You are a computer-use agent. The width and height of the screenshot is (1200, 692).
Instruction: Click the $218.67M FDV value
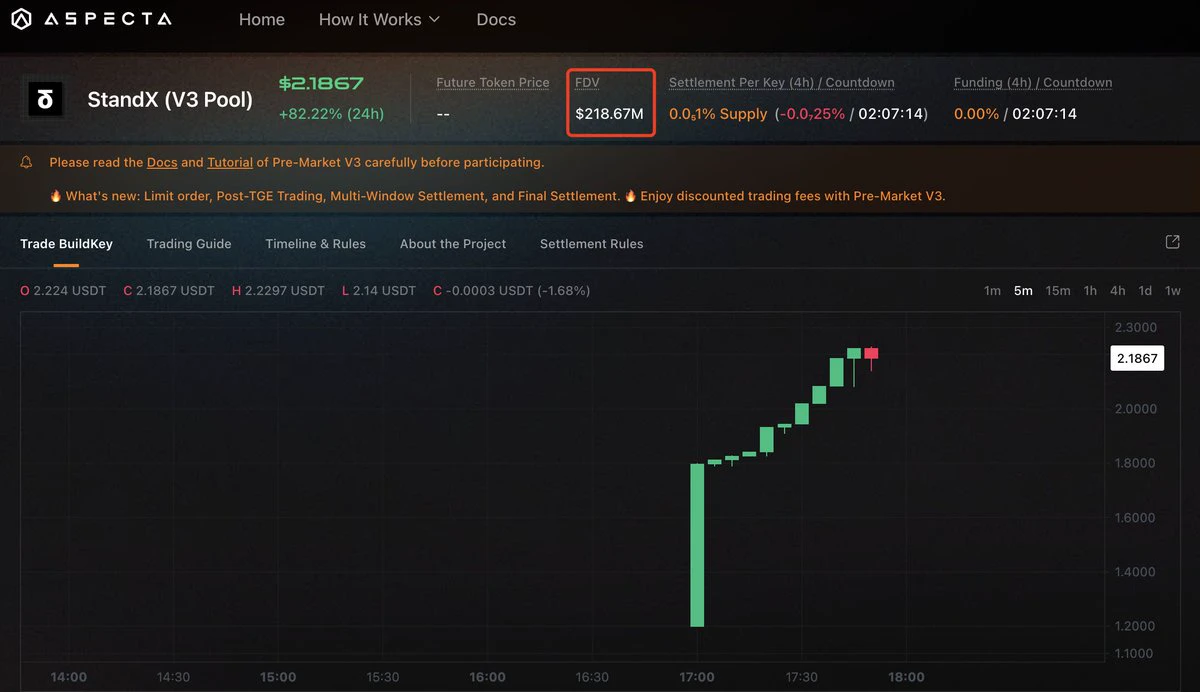pos(609,114)
